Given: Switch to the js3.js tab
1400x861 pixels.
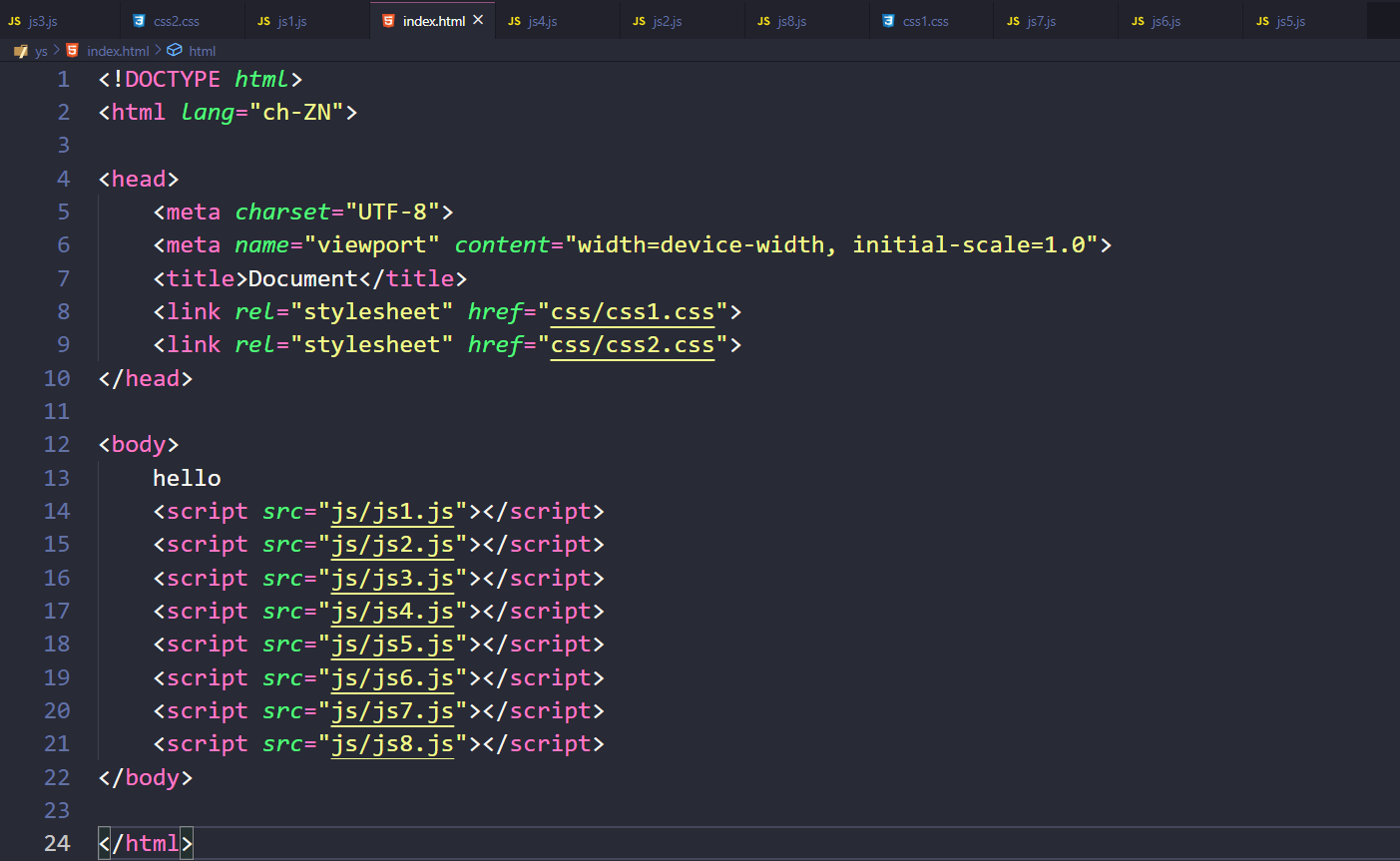Looking at the screenshot, I should click(x=60, y=20).
